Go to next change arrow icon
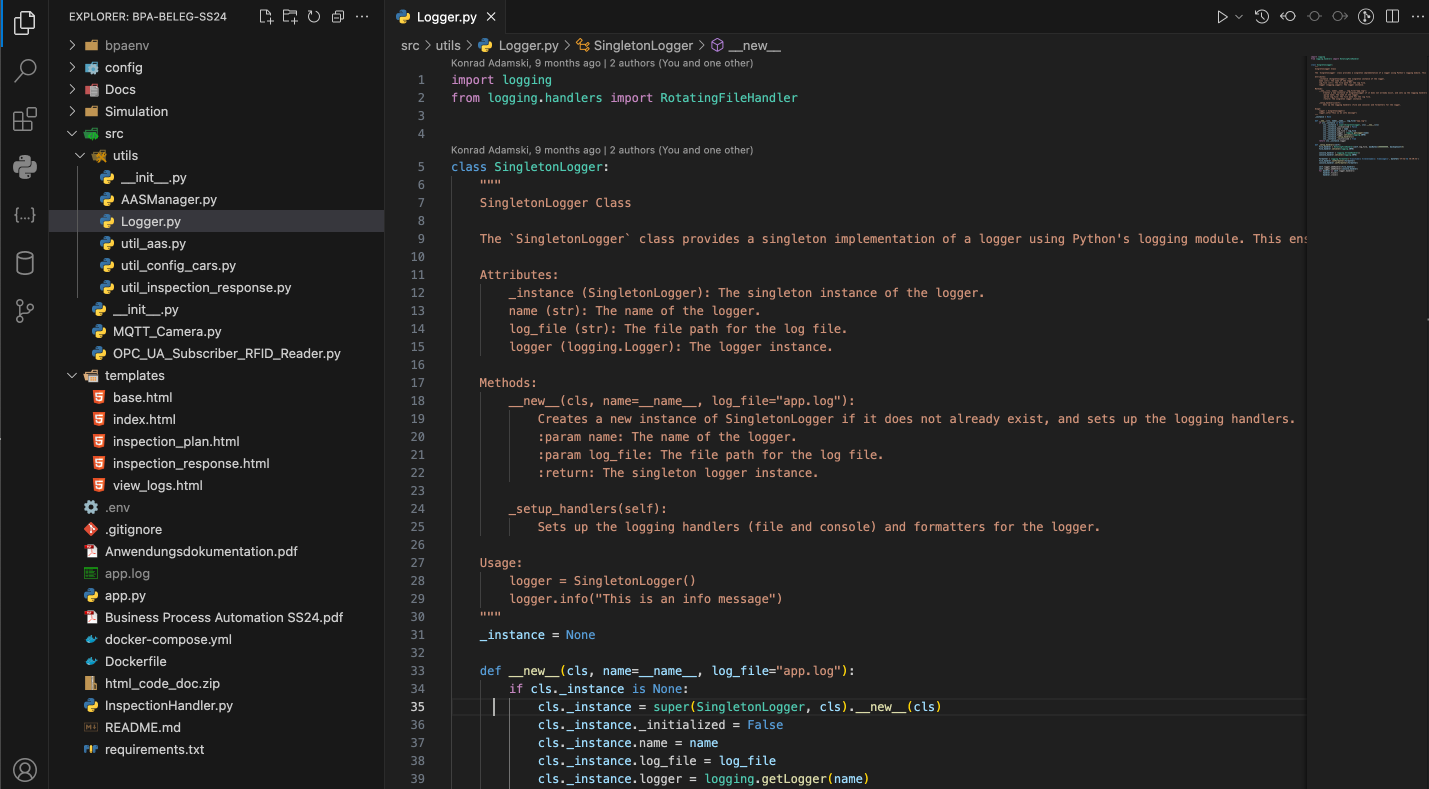Image resolution: width=1429 pixels, height=789 pixels. 1340,17
